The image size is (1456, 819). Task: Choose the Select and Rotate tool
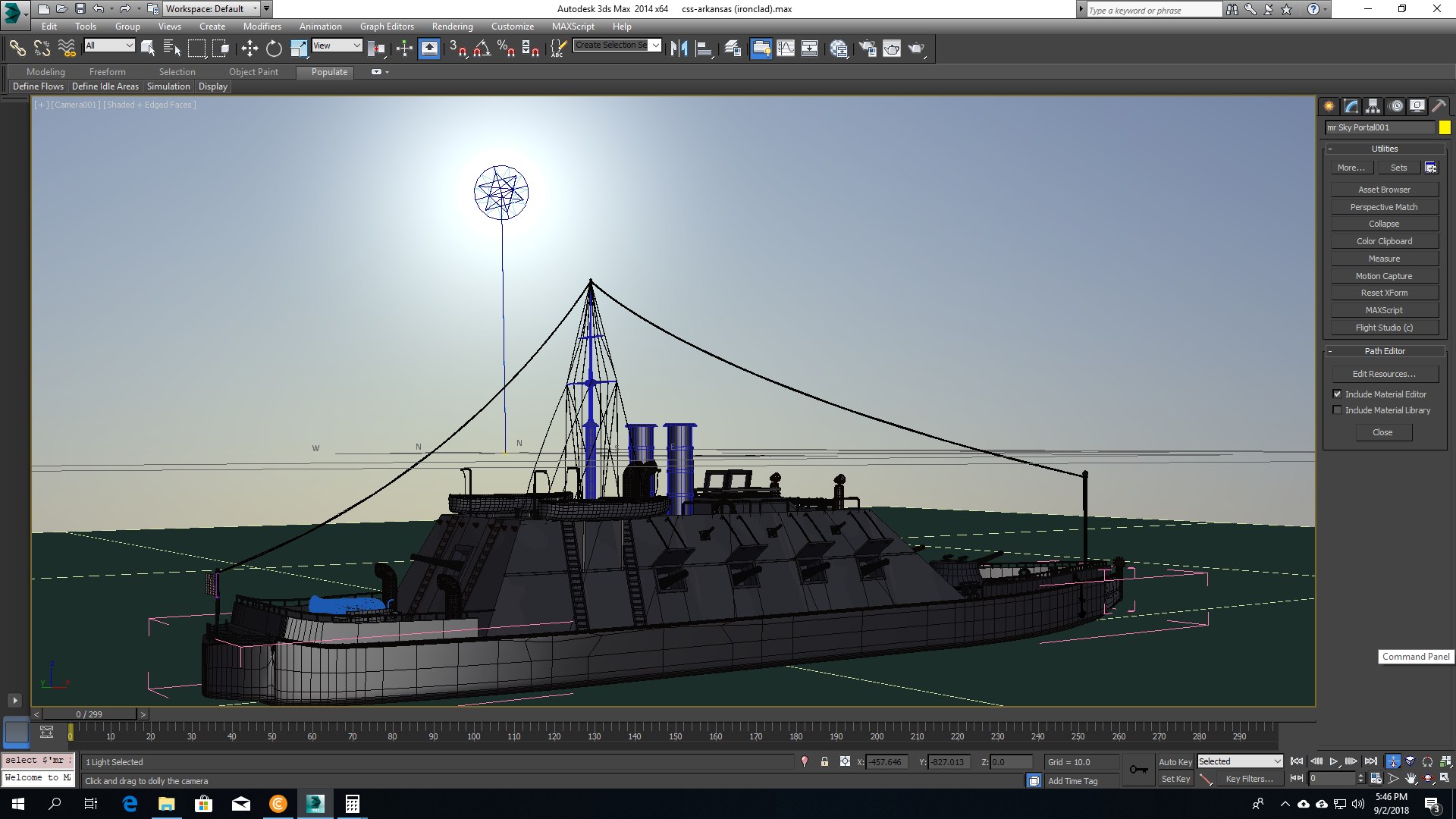[x=274, y=49]
